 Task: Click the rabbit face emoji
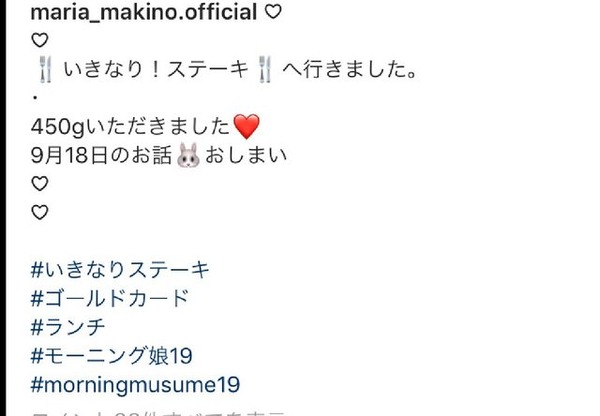[188, 155]
